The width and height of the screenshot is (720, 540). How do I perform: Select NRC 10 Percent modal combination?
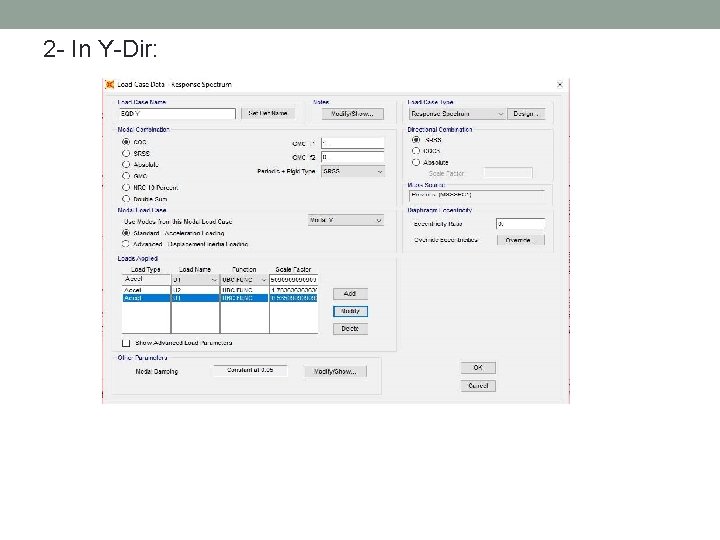point(126,187)
